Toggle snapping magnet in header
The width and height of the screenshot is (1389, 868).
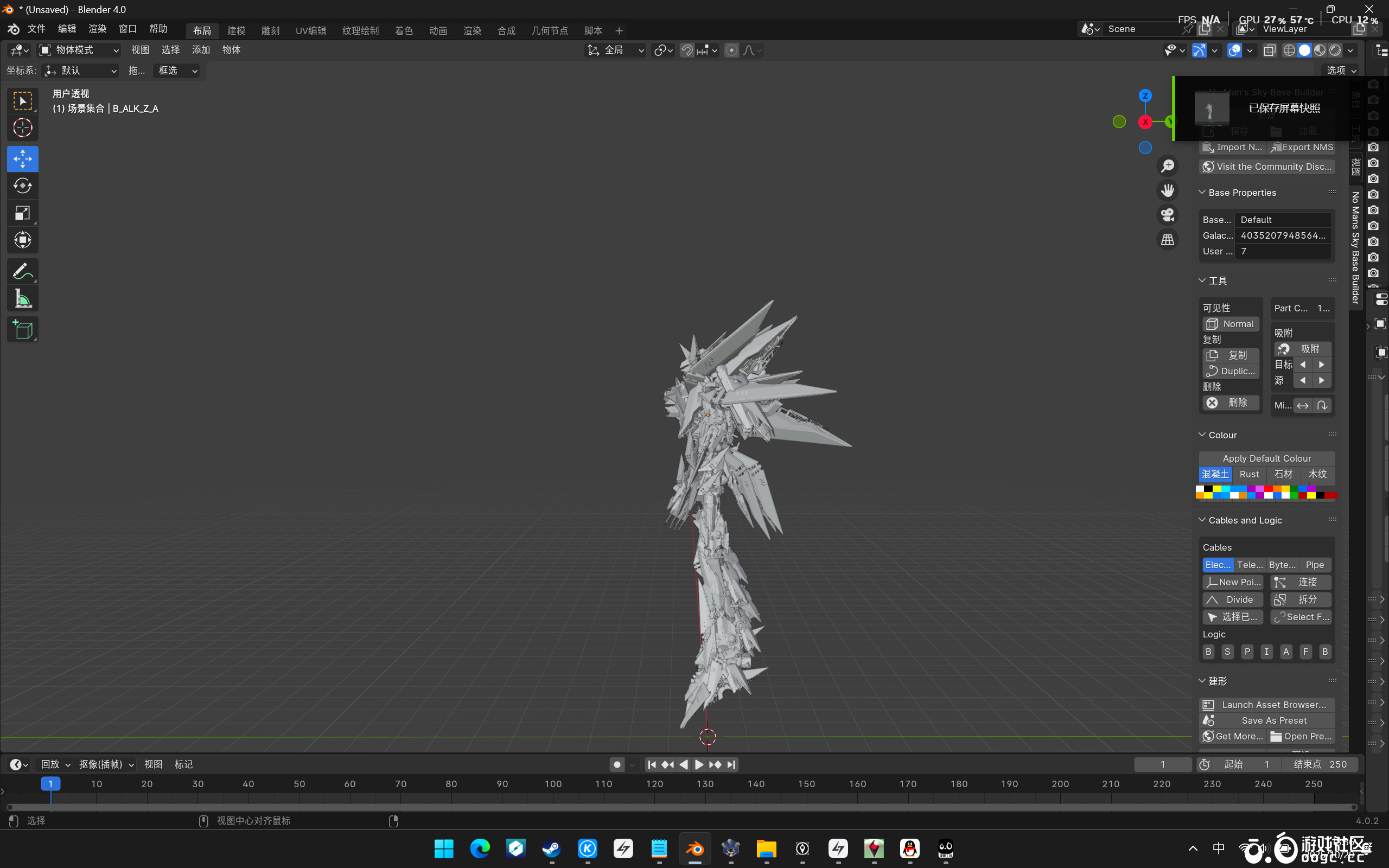pyautogui.click(x=687, y=50)
